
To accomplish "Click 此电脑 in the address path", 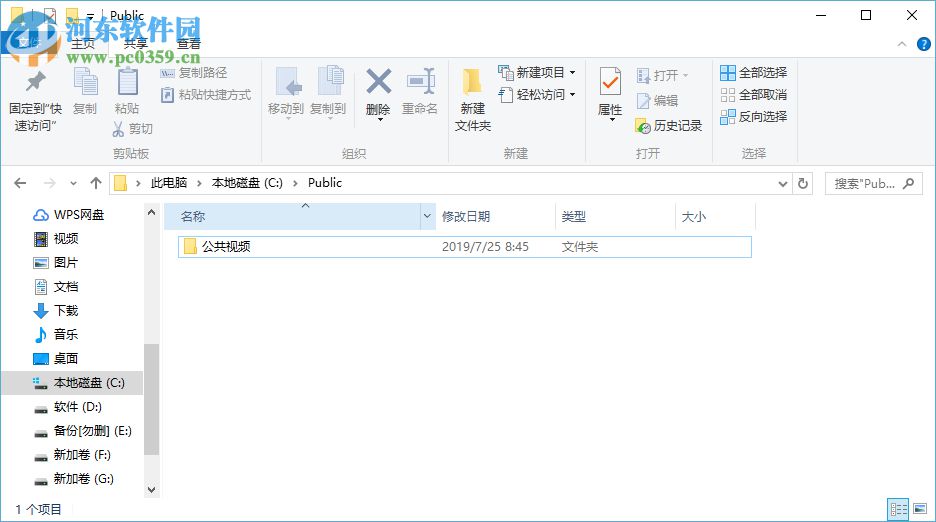I will [169, 183].
